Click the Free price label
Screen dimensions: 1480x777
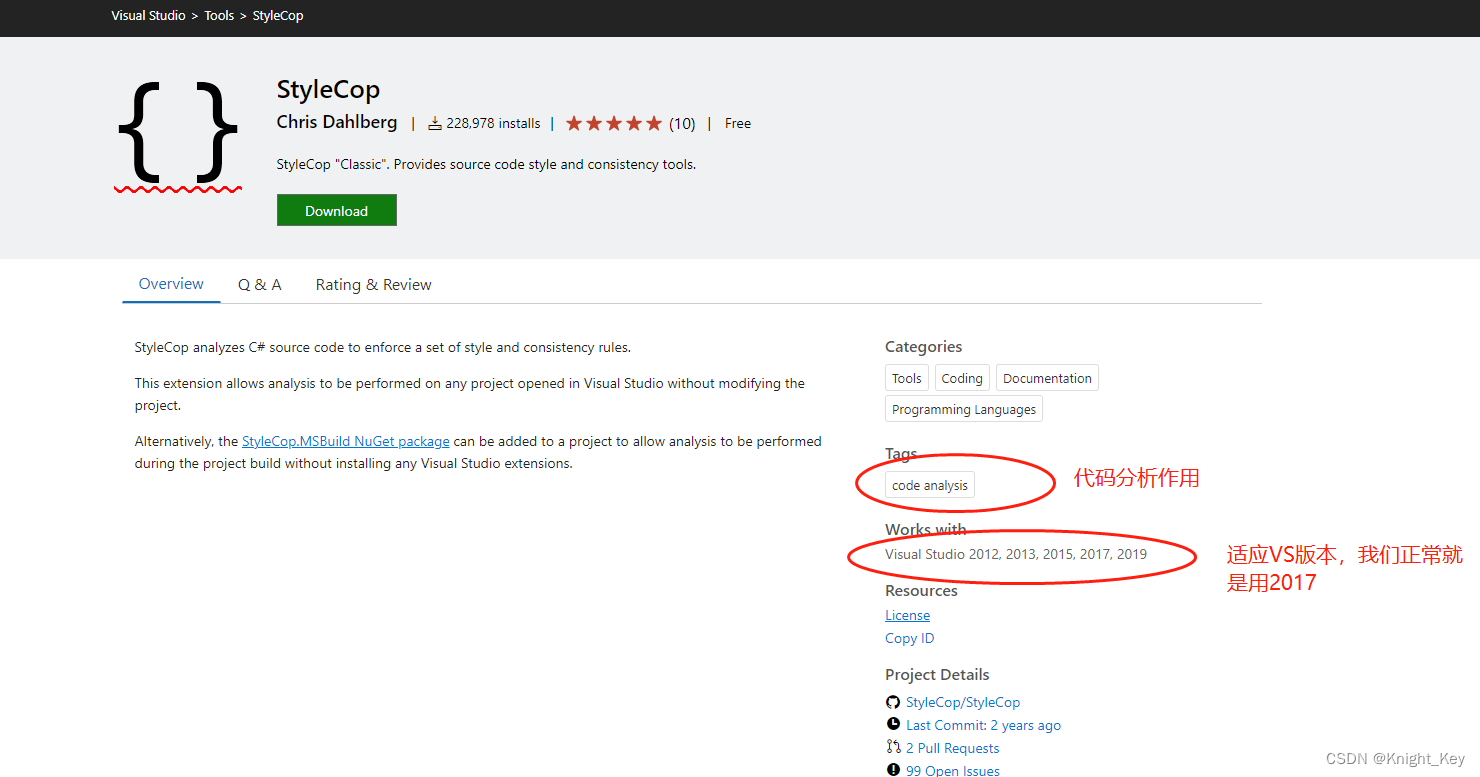738,124
